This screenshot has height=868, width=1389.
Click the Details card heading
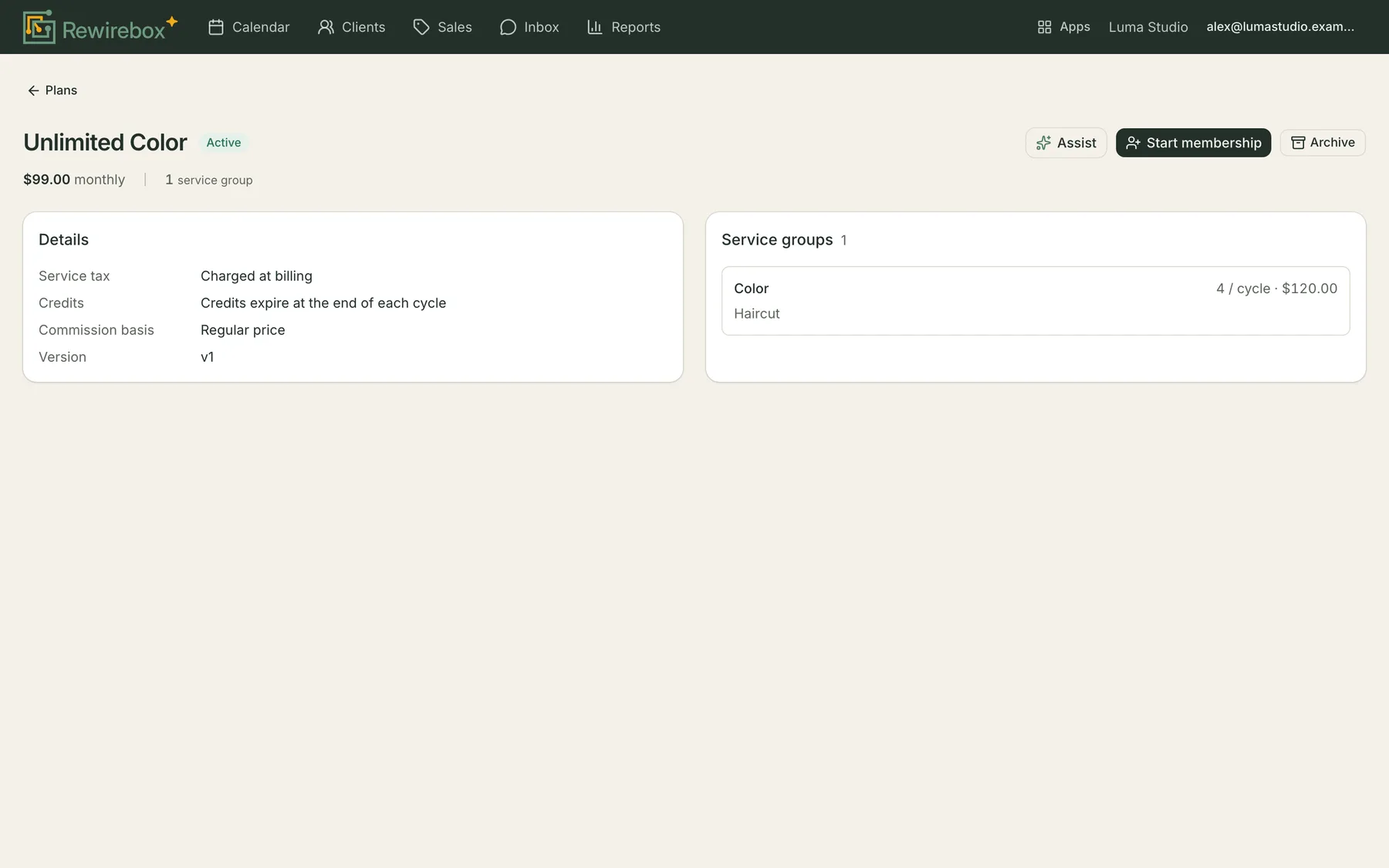click(63, 240)
